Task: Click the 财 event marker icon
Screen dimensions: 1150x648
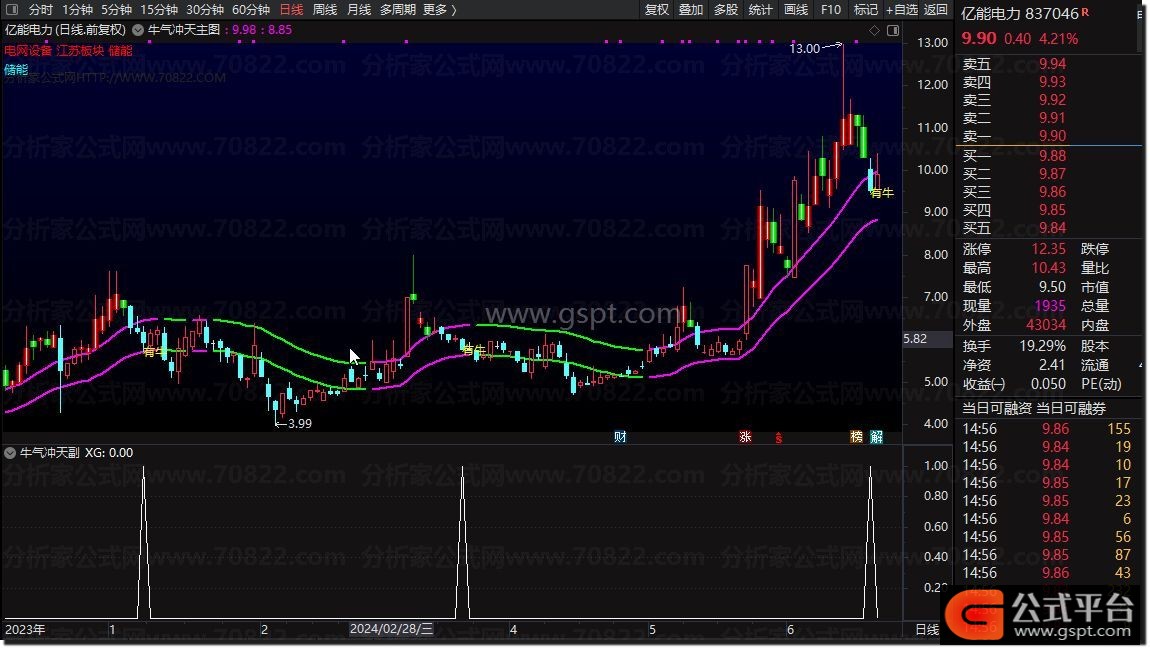Action: tap(620, 437)
